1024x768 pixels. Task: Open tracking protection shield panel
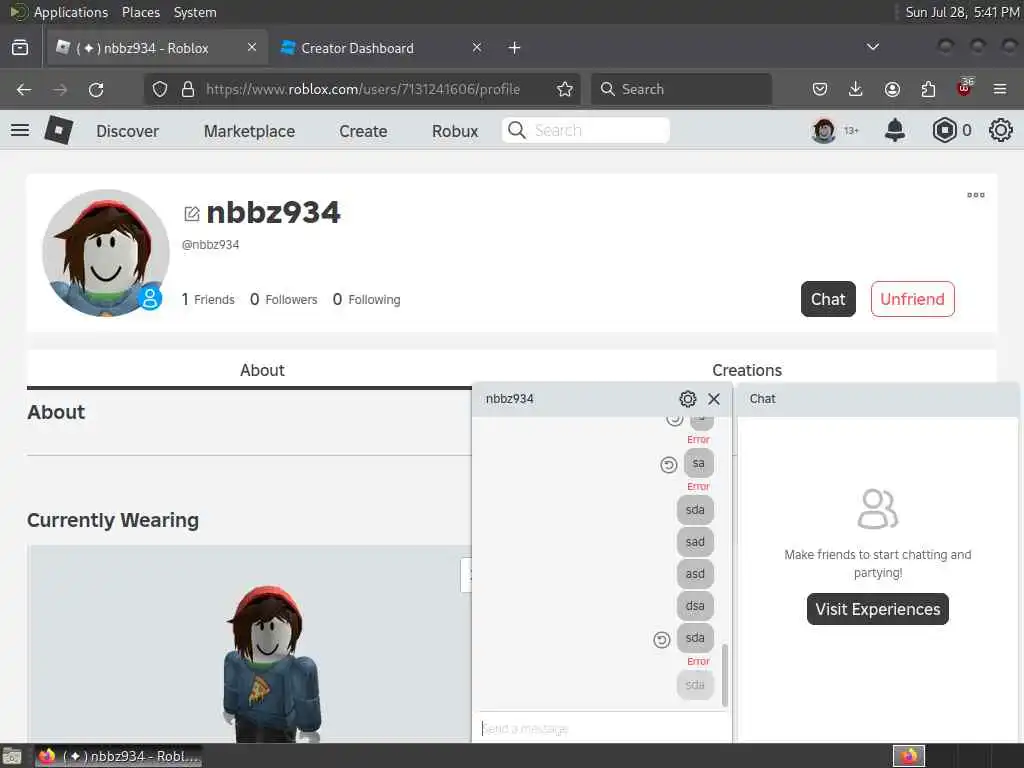[160, 89]
